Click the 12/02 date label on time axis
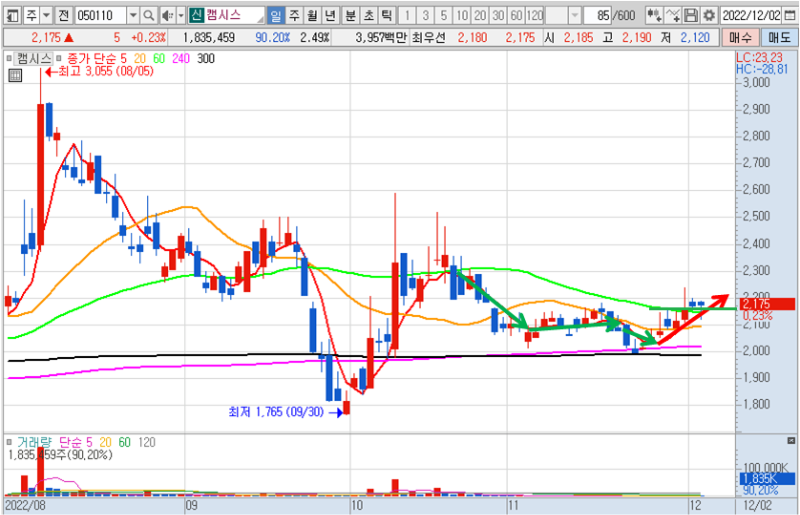 click(x=757, y=505)
